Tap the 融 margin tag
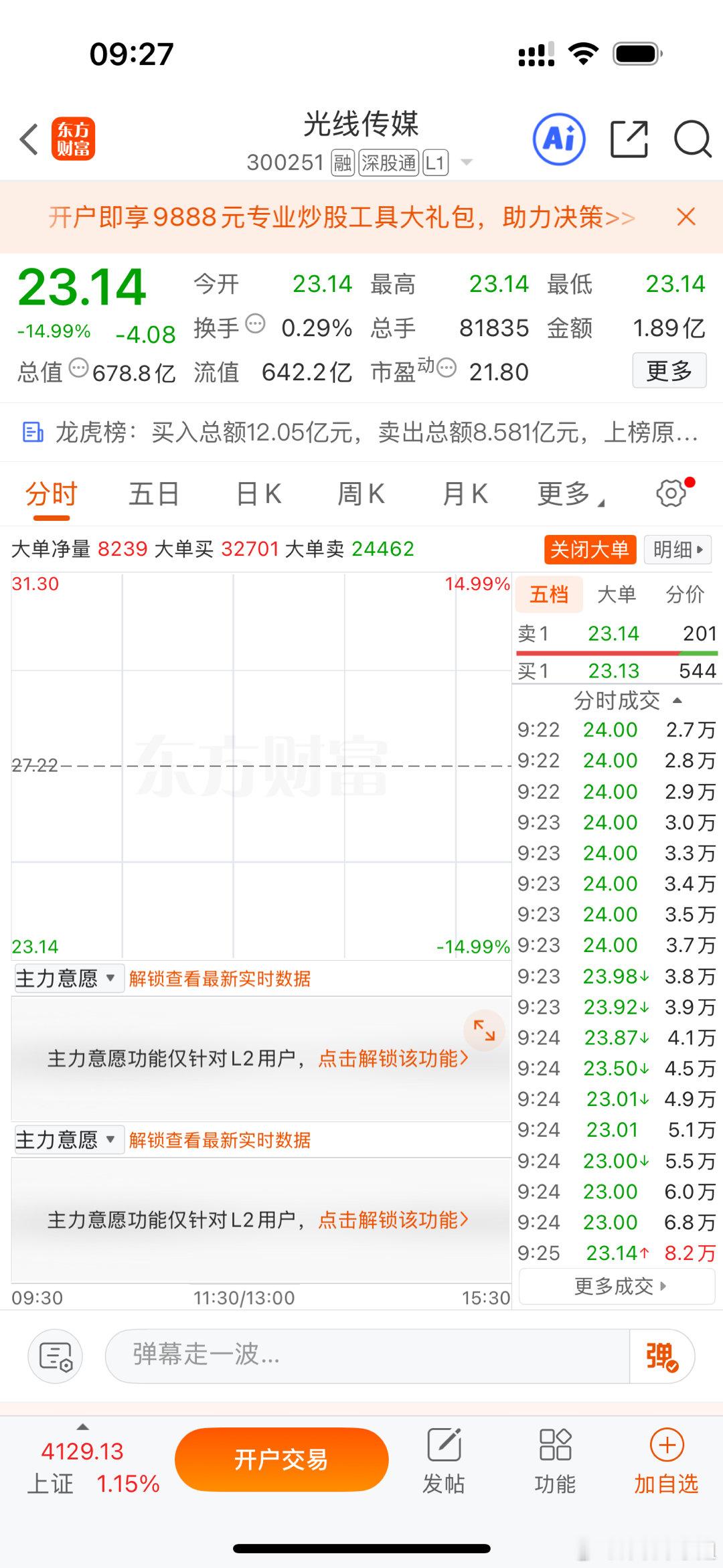The image size is (723, 1568). point(343,163)
